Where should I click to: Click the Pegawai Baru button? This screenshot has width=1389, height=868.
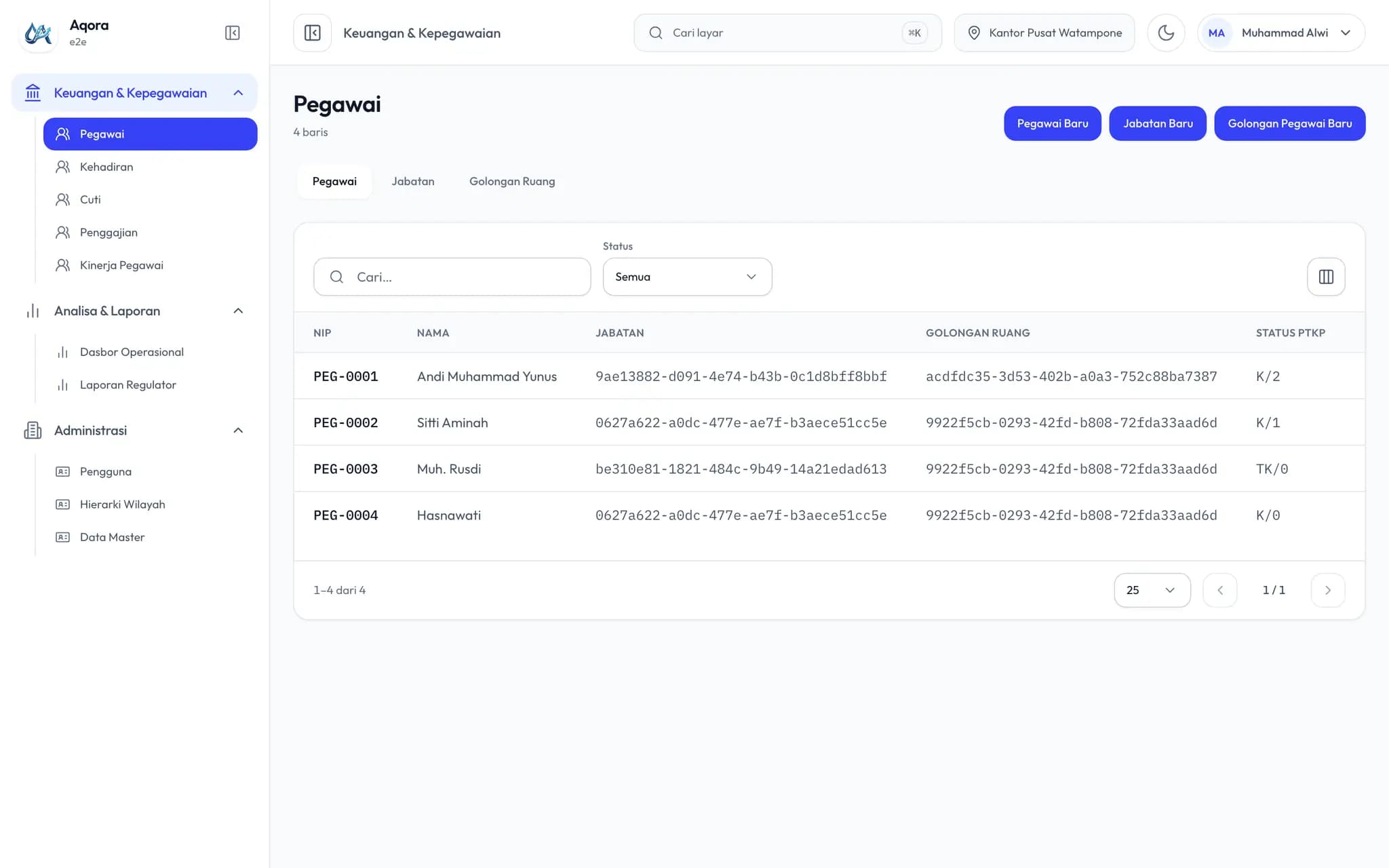[x=1052, y=123]
